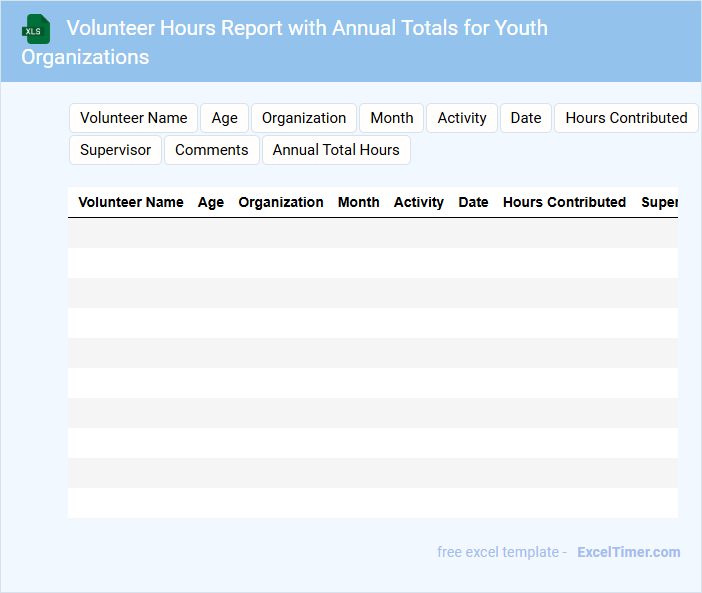
Task: Select the Volunteer Name tag button
Action: (134, 118)
